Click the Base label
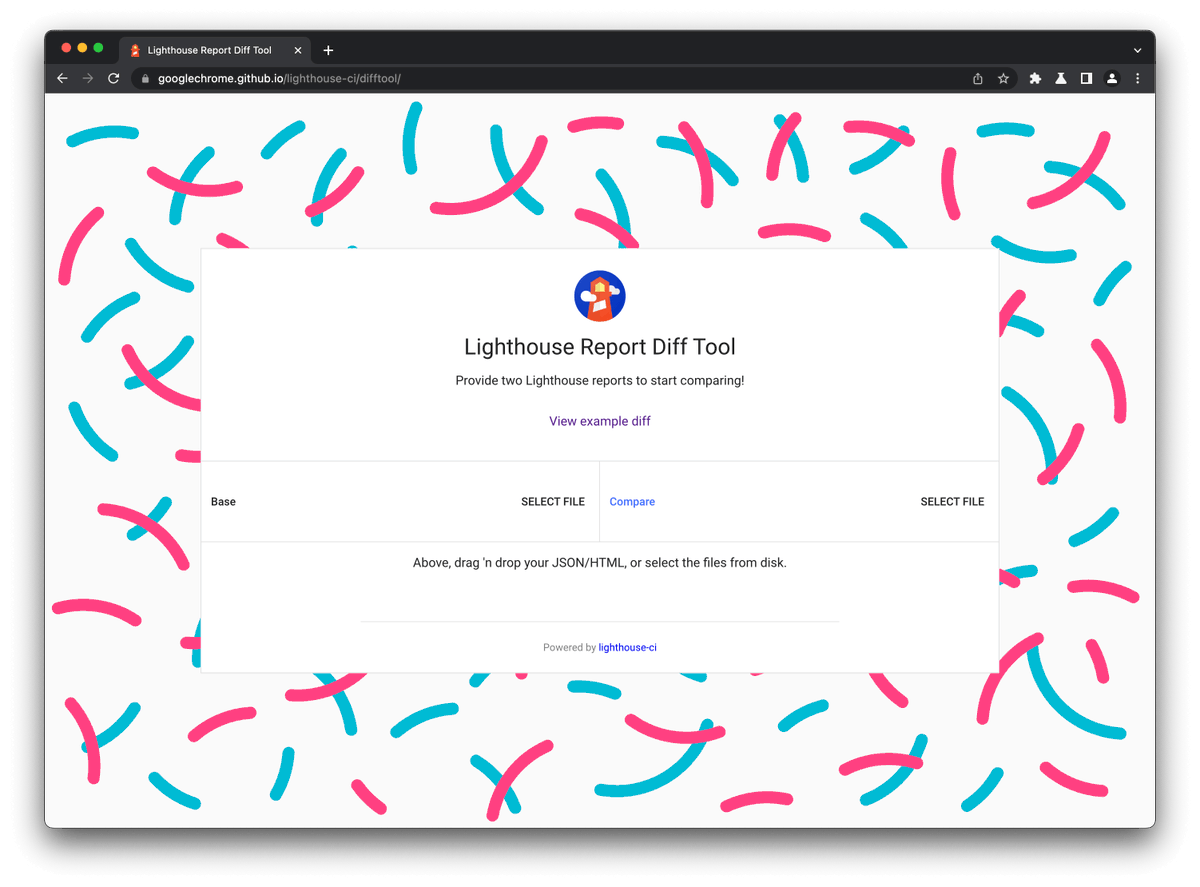The image size is (1200, 887). click(223, 502)
